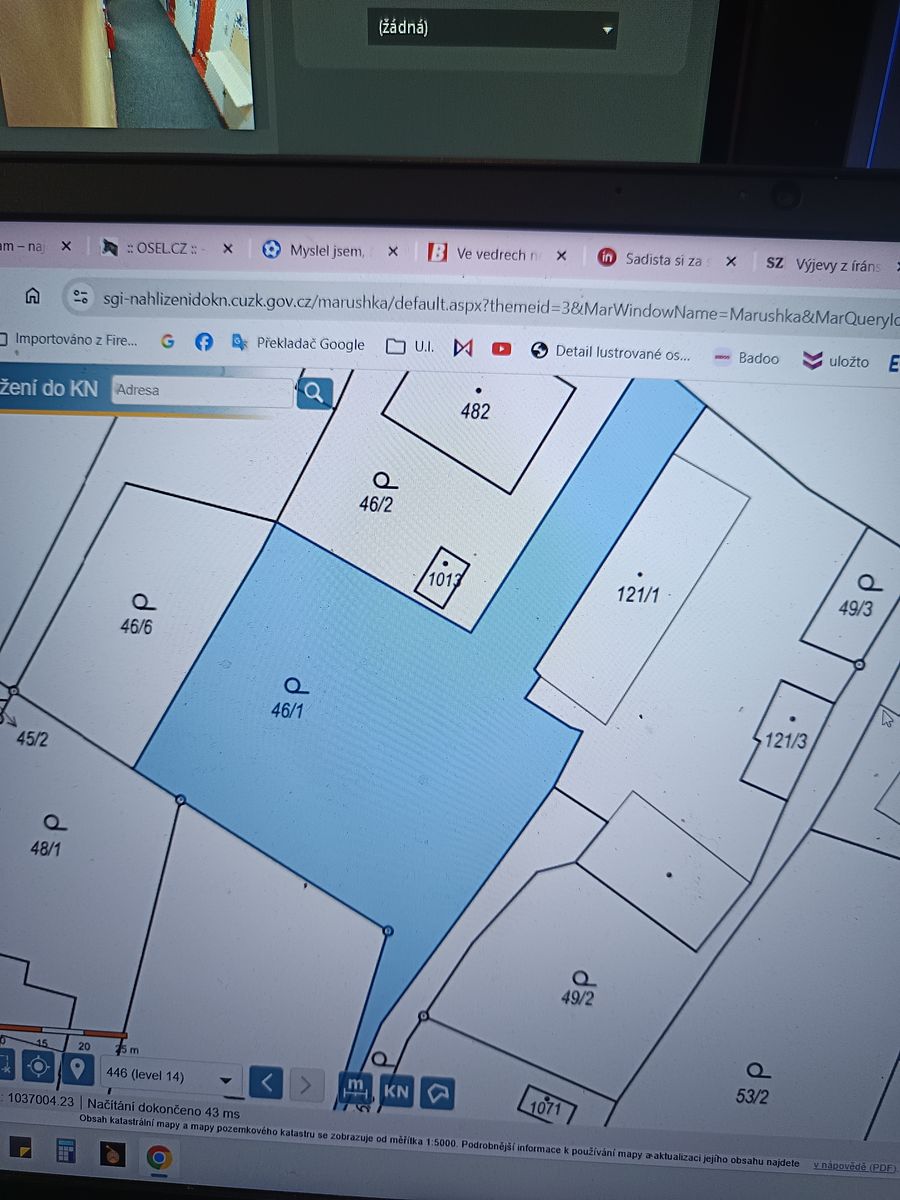Click the site settings icon in address bar

[78, 297]
